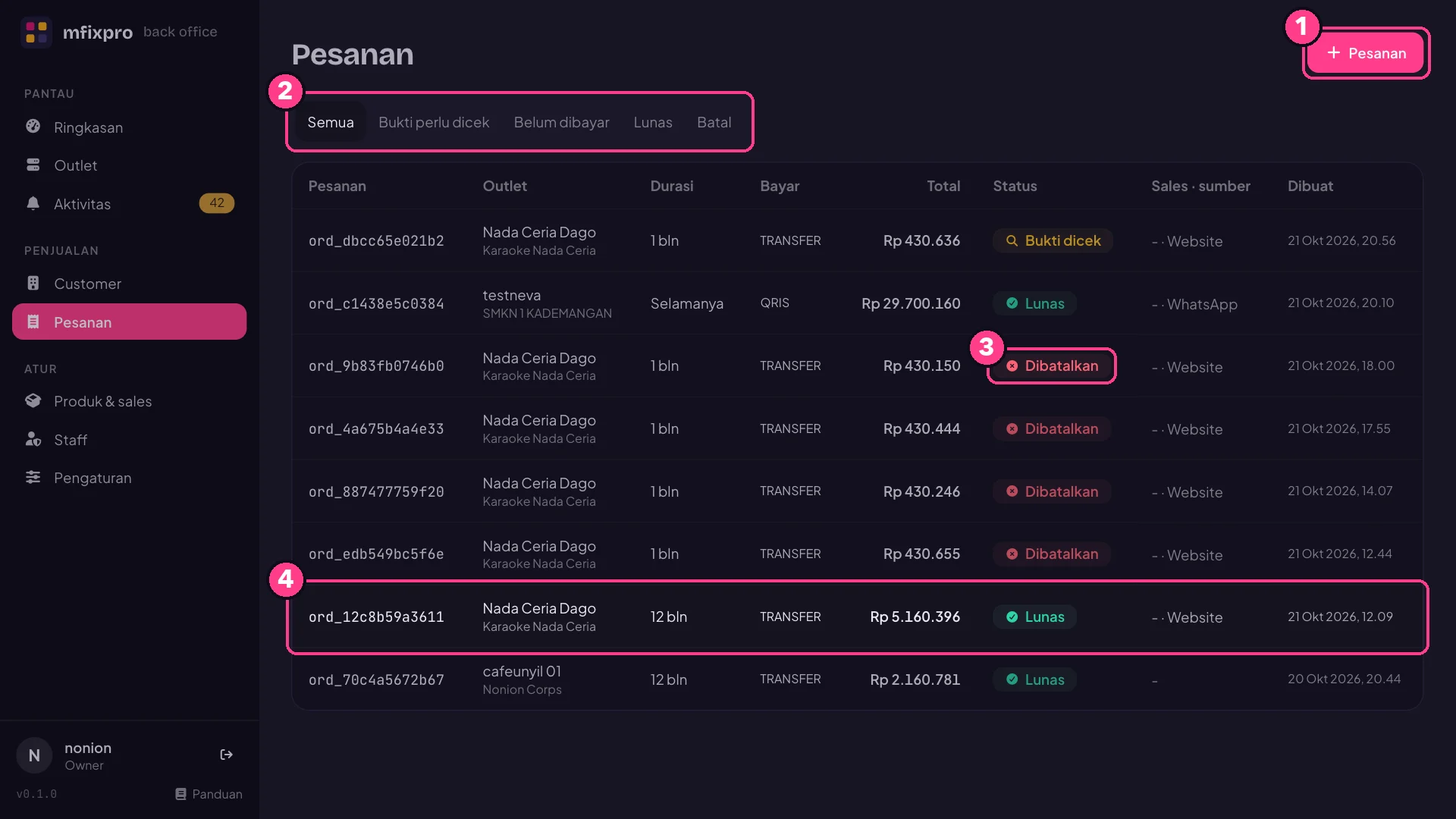Click magnifier icon in Bukti dicek badge

(x=1012, y=240)
